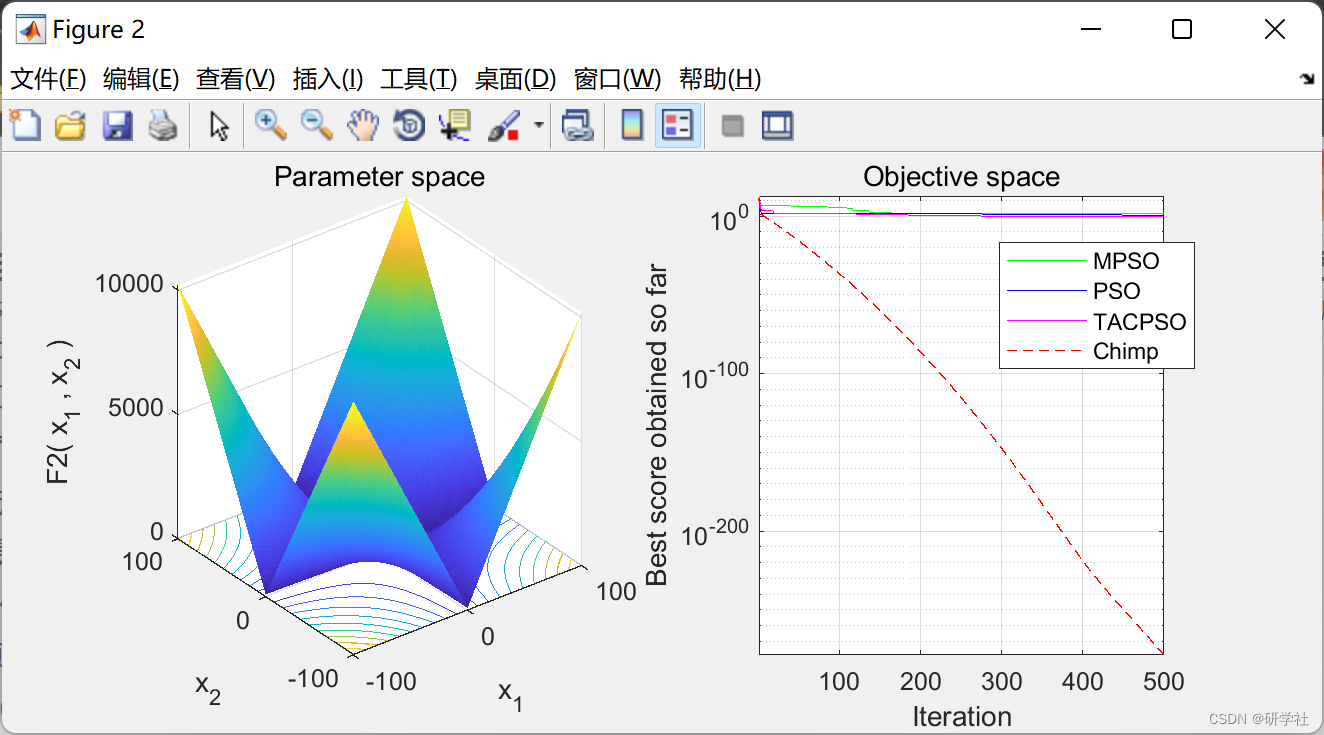
Task: Click the green MPSO line sample in legend
Action: 1046,261
